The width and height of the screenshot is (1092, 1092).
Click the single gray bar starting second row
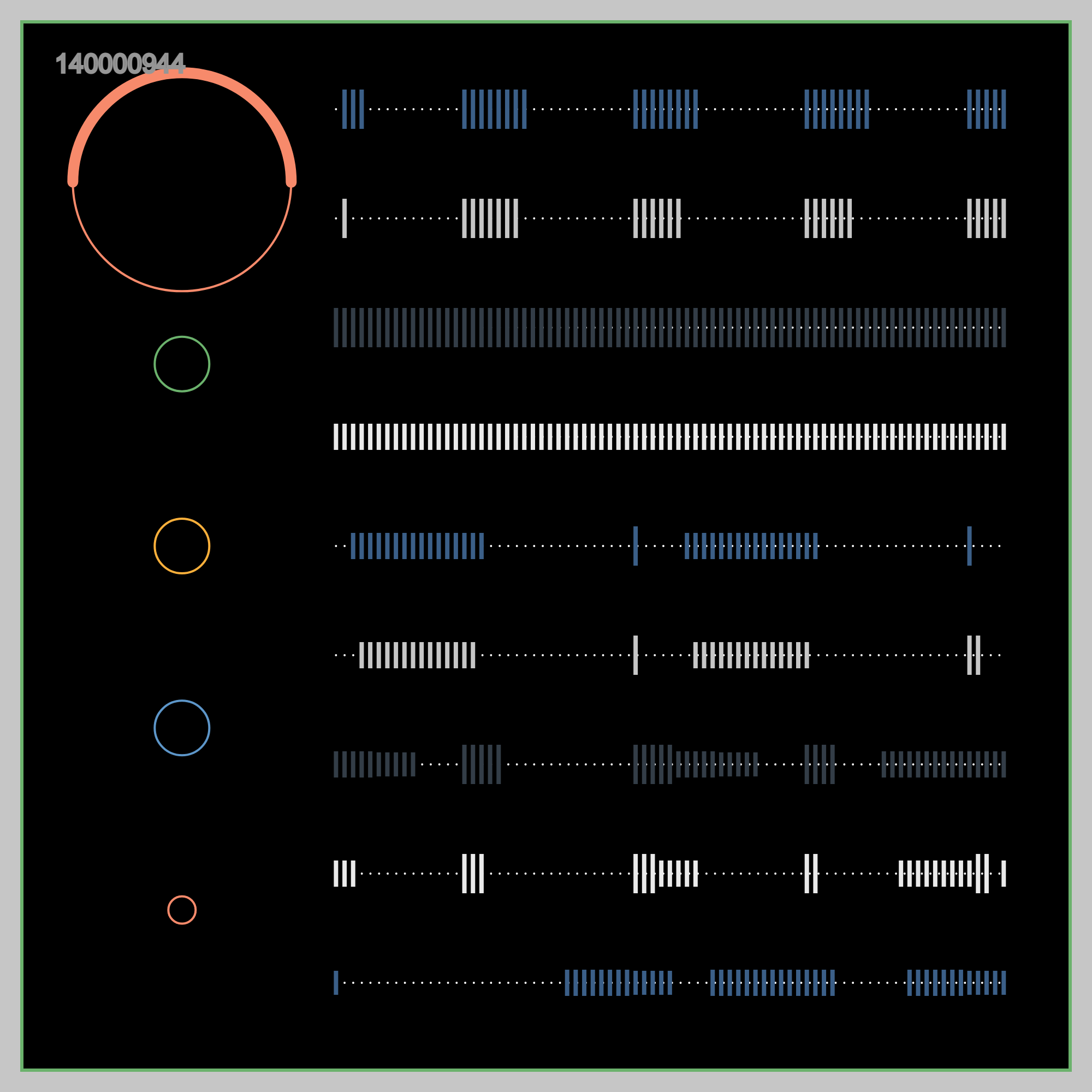tap(344, 218)
